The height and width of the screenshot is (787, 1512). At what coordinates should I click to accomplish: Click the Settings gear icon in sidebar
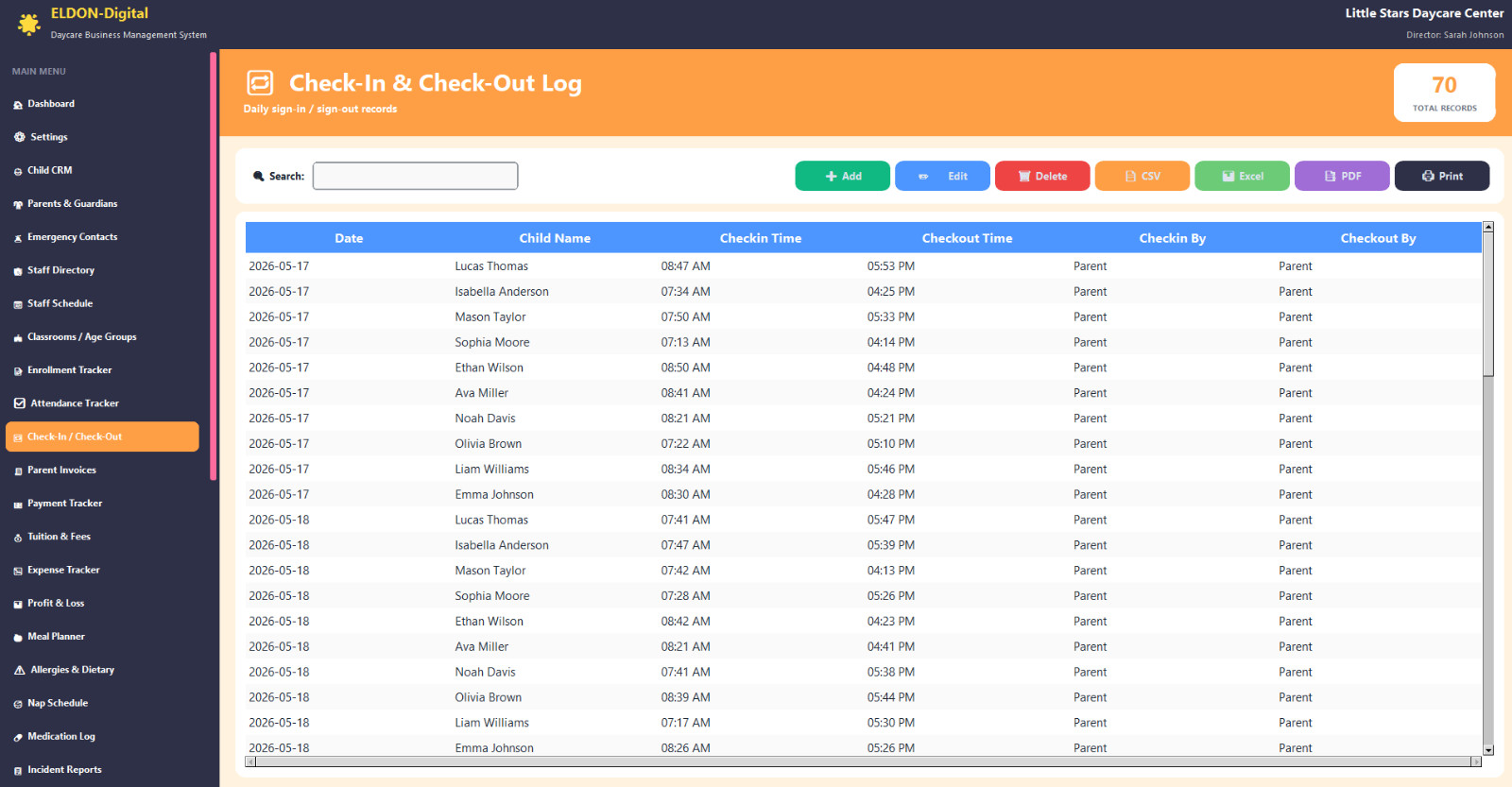(19, 137)
